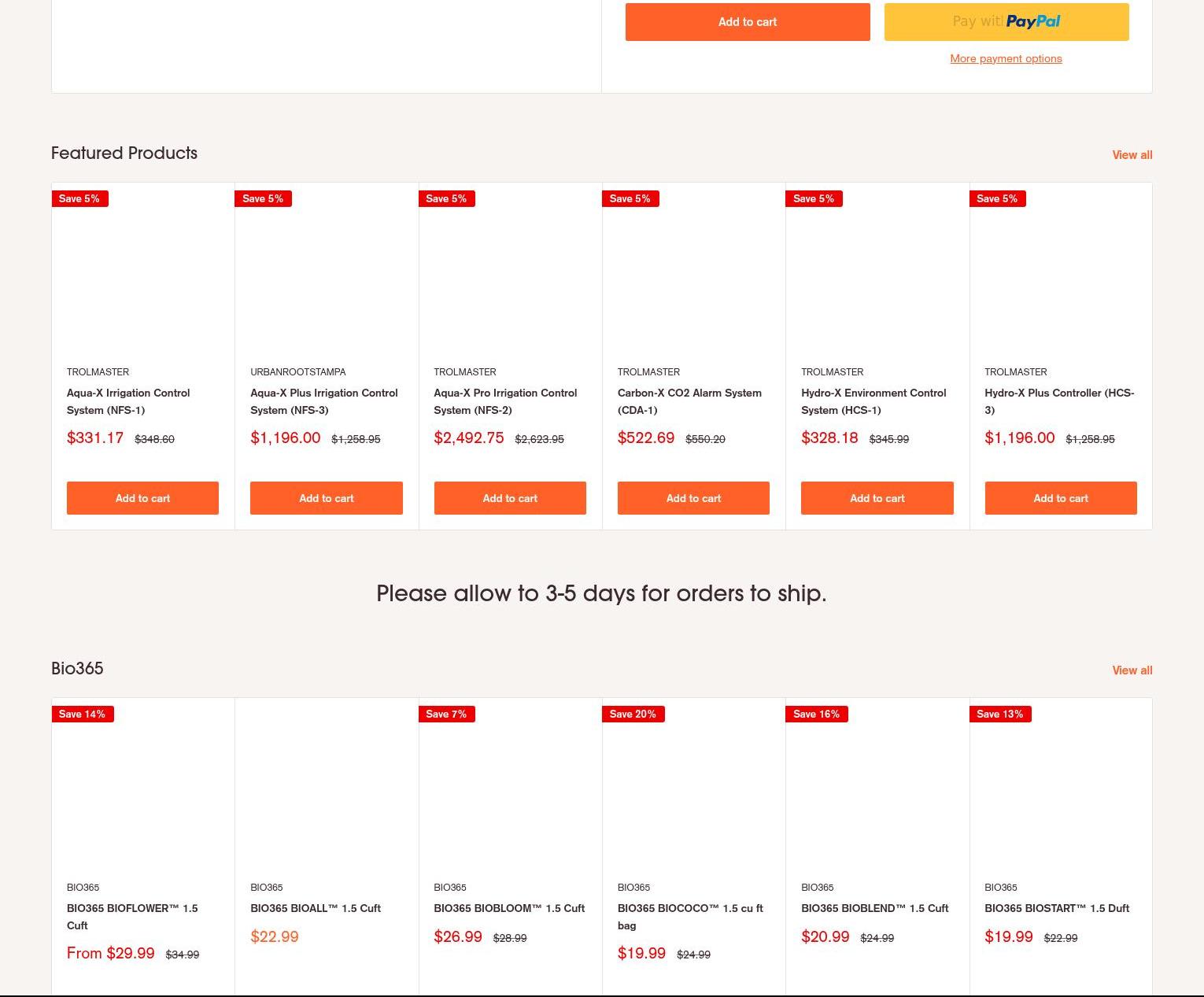Click the $22.99 price of BIOALL™
This screenshot has height=997, width=1204.
(x=275, y=937)
